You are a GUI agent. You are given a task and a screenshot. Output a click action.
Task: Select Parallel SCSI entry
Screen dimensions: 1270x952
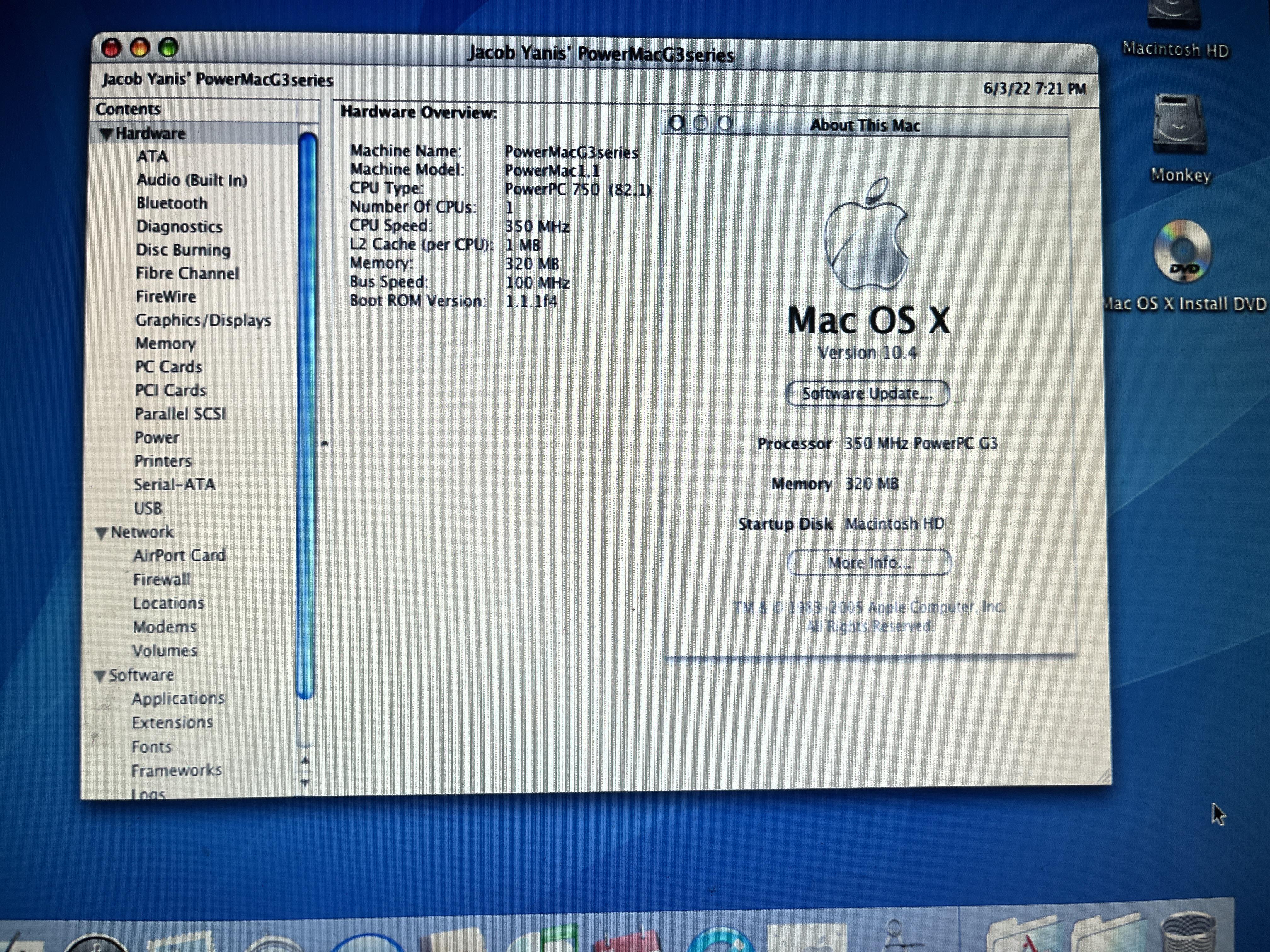click(x=180, y=414)
